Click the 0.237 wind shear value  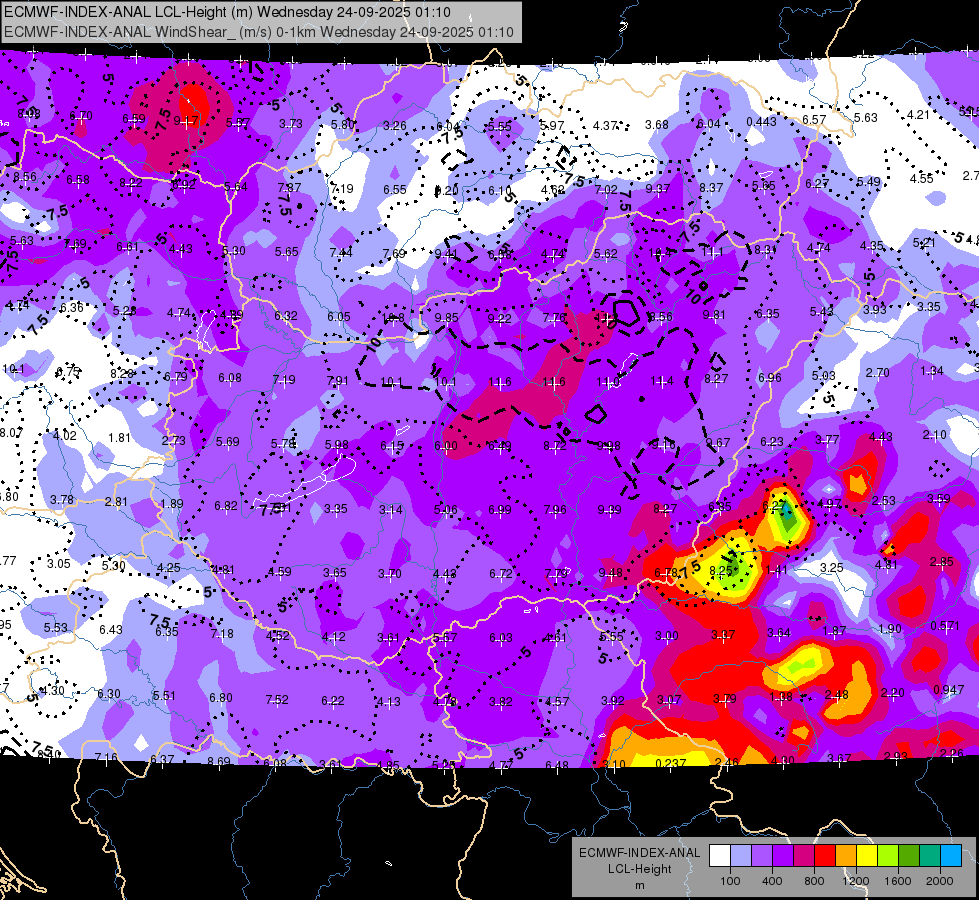click(671, 763)
